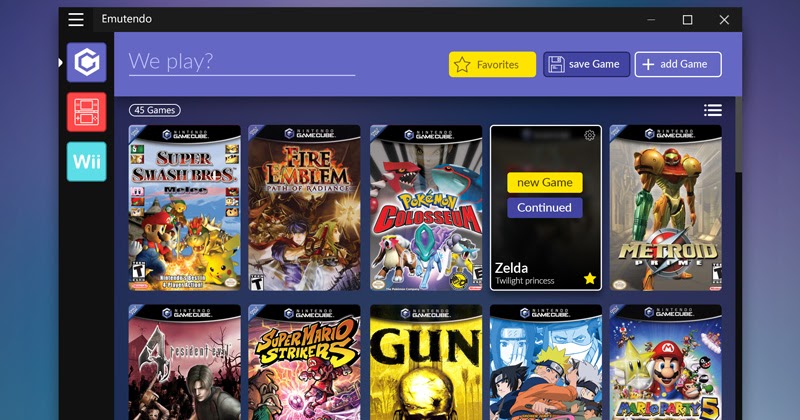Click the Favorites button
The height and width of the screenshot is (420, 800).
(492, 64)
